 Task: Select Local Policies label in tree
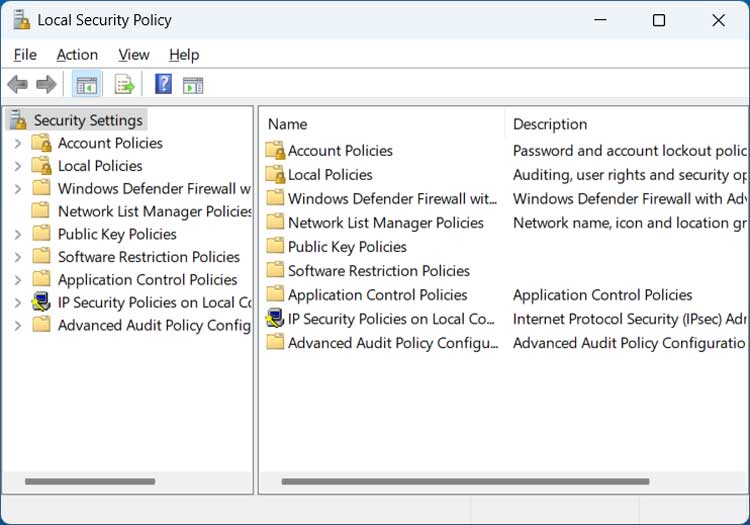(100, 166)
